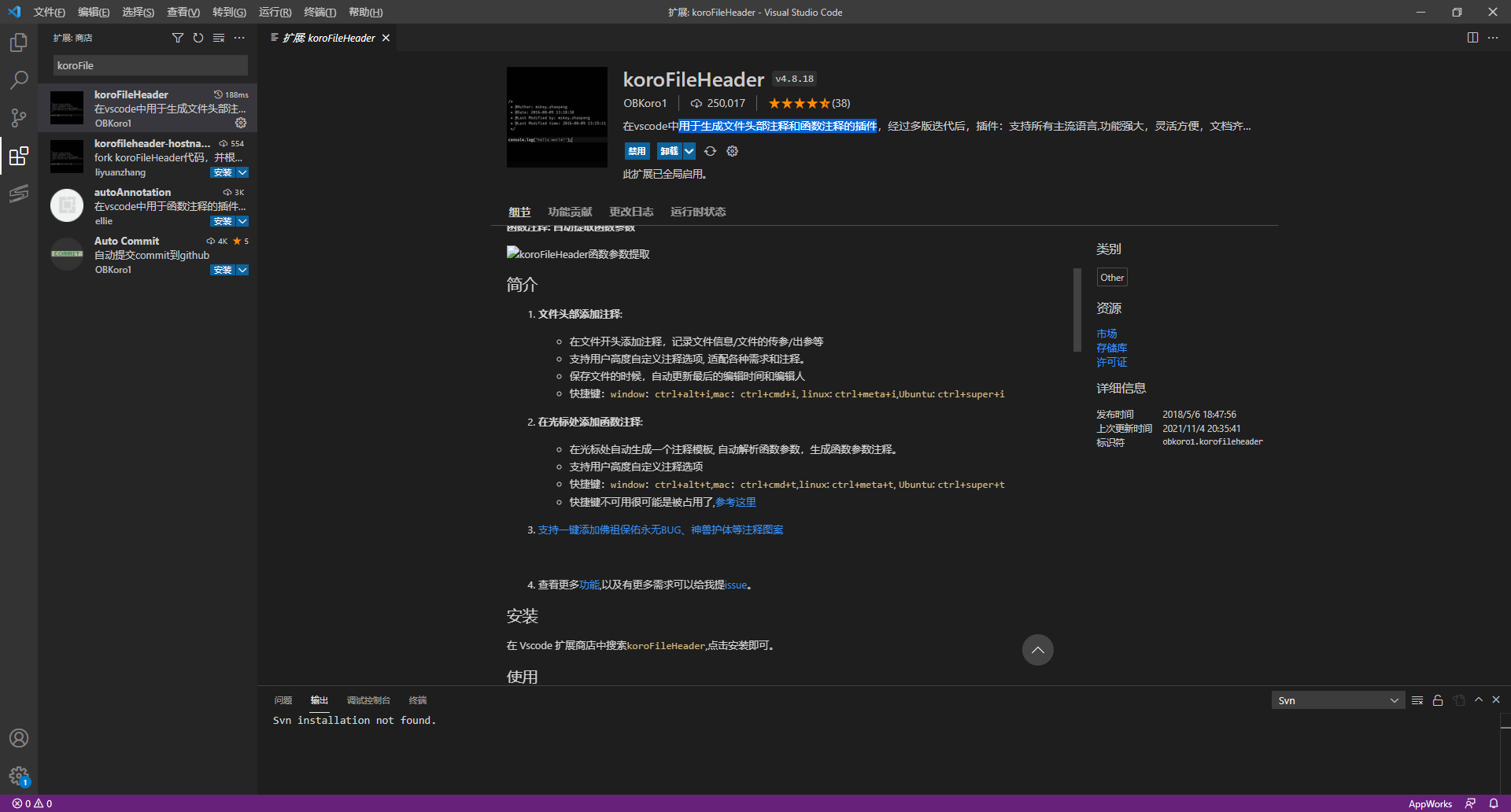The image size is (1511, 812).
Task: Click AppWorks in the status bar
Action: tap(1430, 803)
